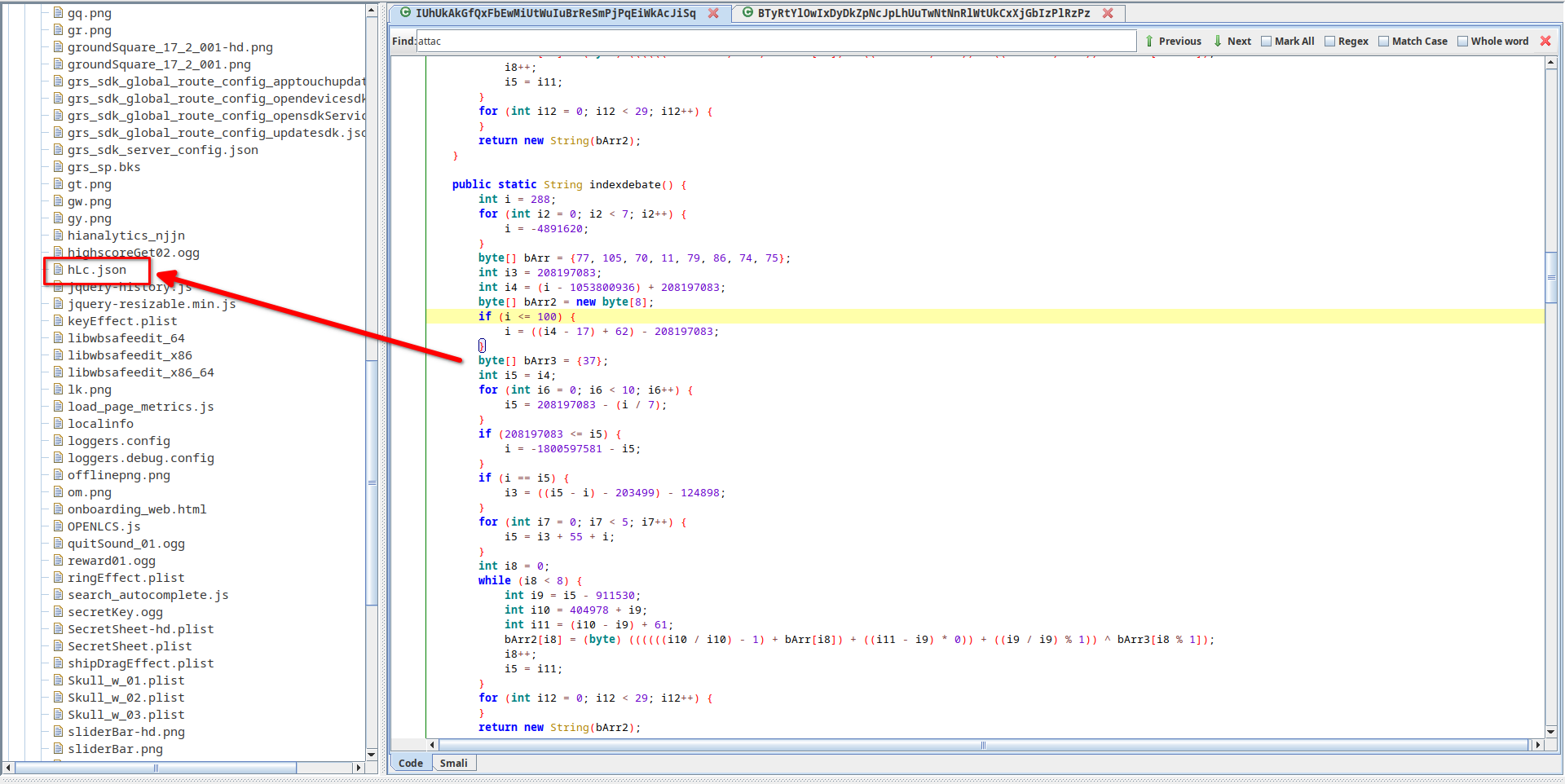Switch to the IUhUkAkGfQxFbEwMiUtWuIuBrReSmPjPqEiWkAcJiSq class tab
Viewport: 1565px width, 784px height.
[x=555, y=13]
